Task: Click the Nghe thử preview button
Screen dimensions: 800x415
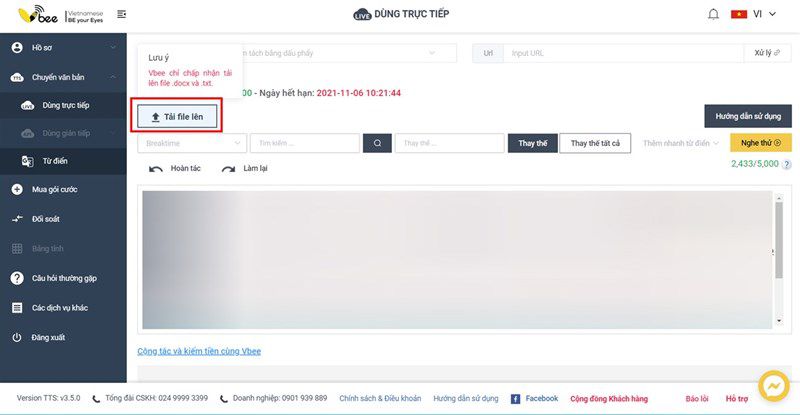Action: tap(761, 143)
